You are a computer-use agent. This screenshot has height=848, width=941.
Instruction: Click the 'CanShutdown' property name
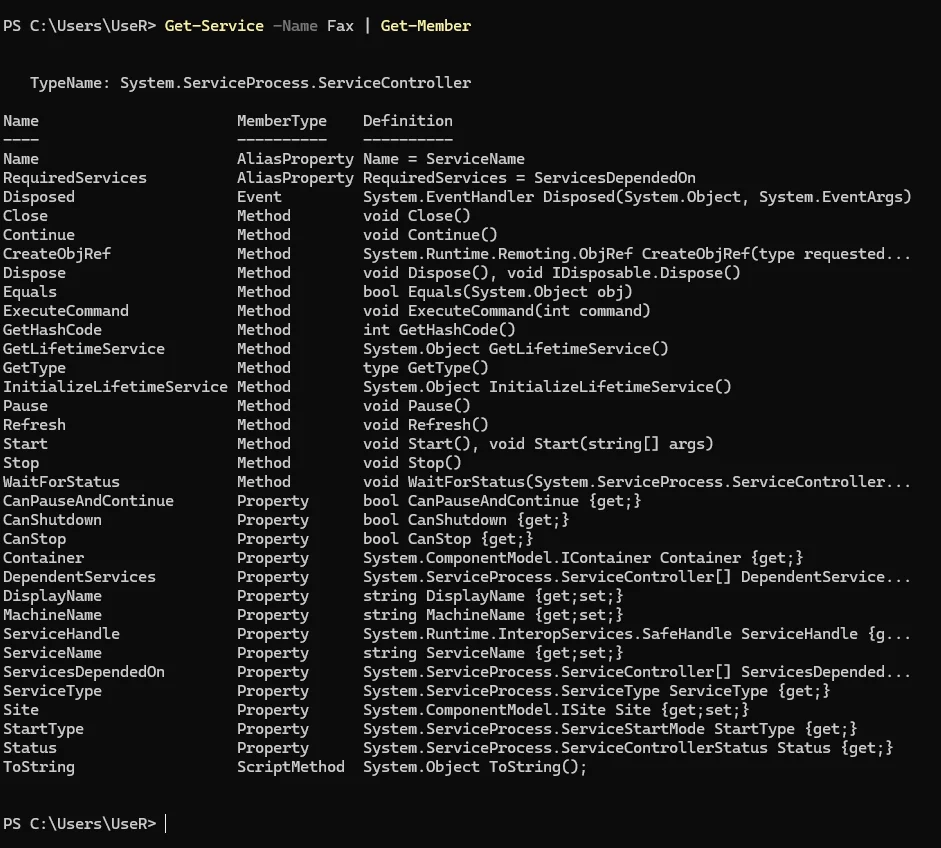coord(52,520)
